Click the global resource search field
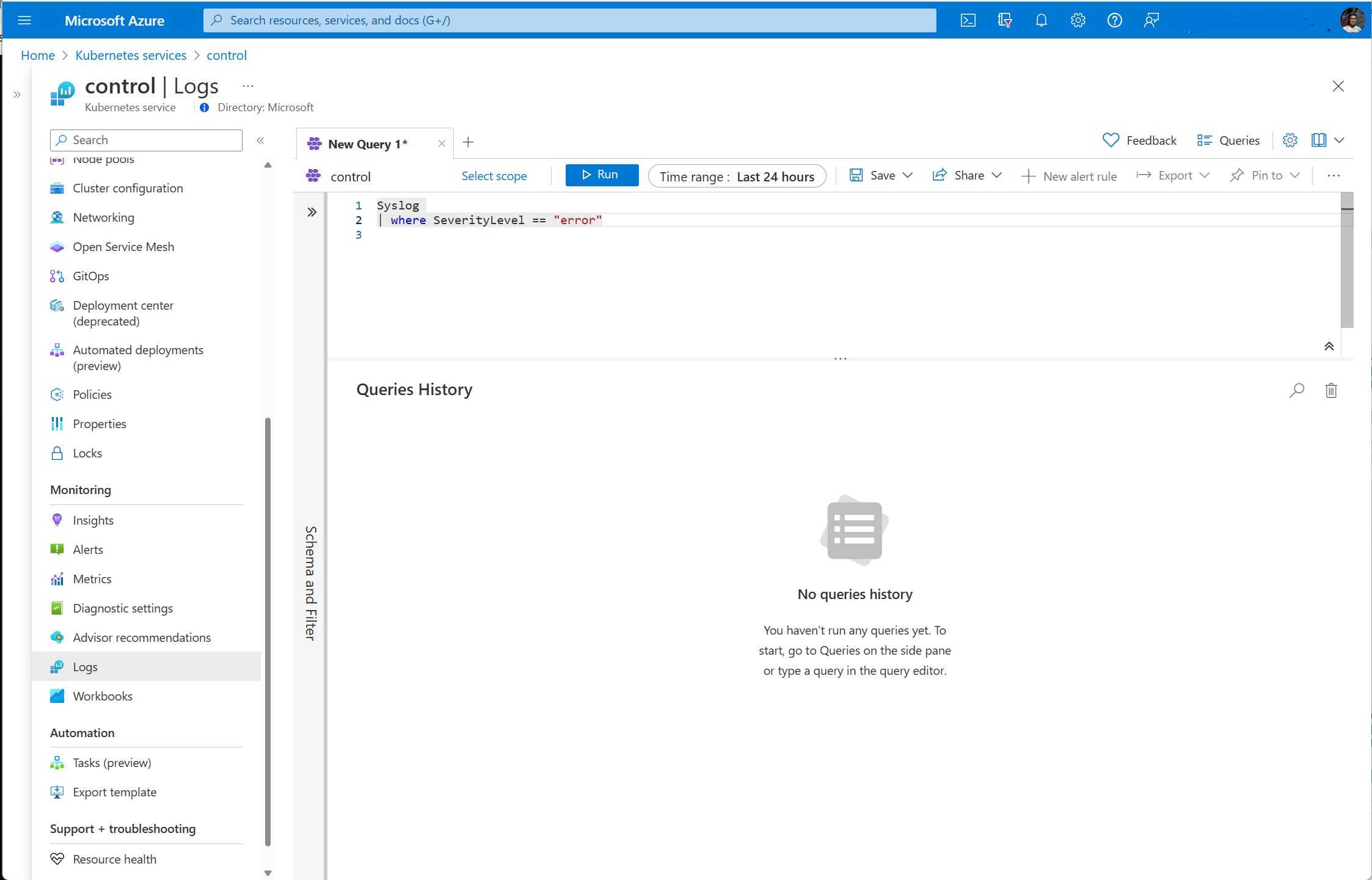This screenshot has width=1372, height=880. click(569, 20)
